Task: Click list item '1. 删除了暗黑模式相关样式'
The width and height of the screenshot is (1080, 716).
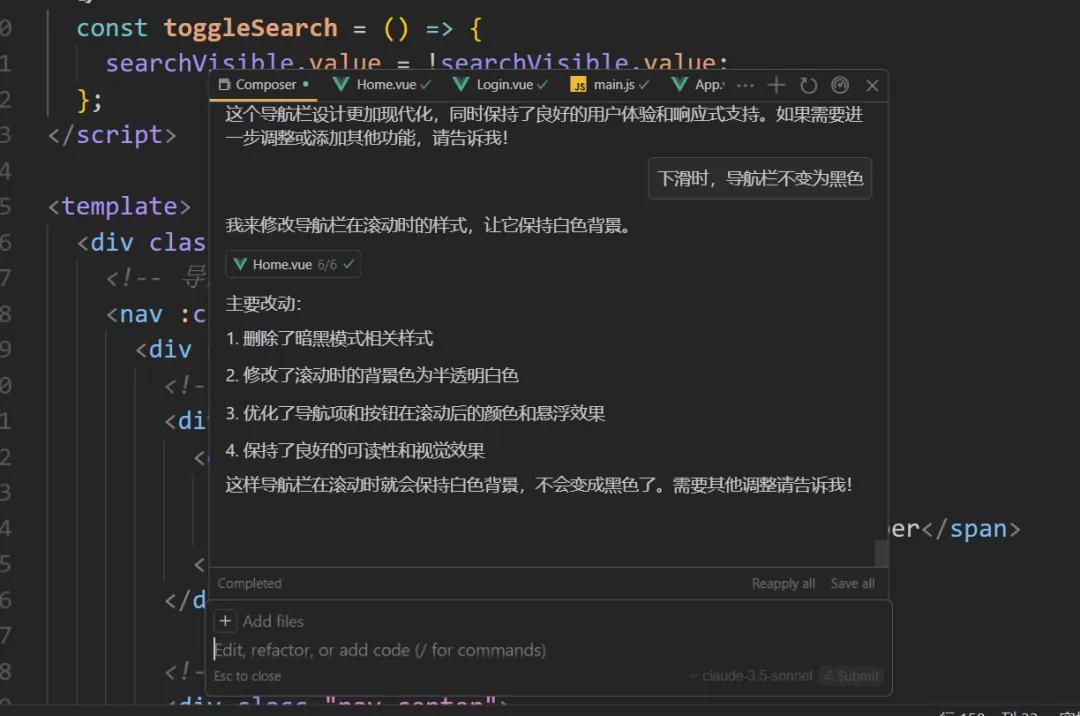Action: [x=329, y=339]
